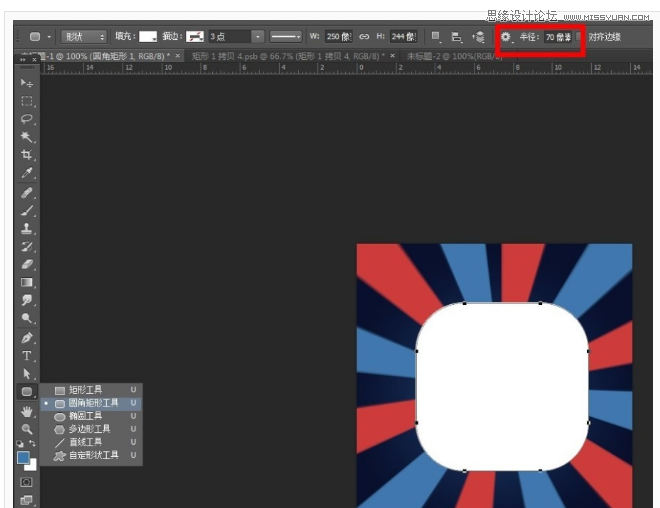Select the Rectangular Marquee tool

(x=27, y=101)
